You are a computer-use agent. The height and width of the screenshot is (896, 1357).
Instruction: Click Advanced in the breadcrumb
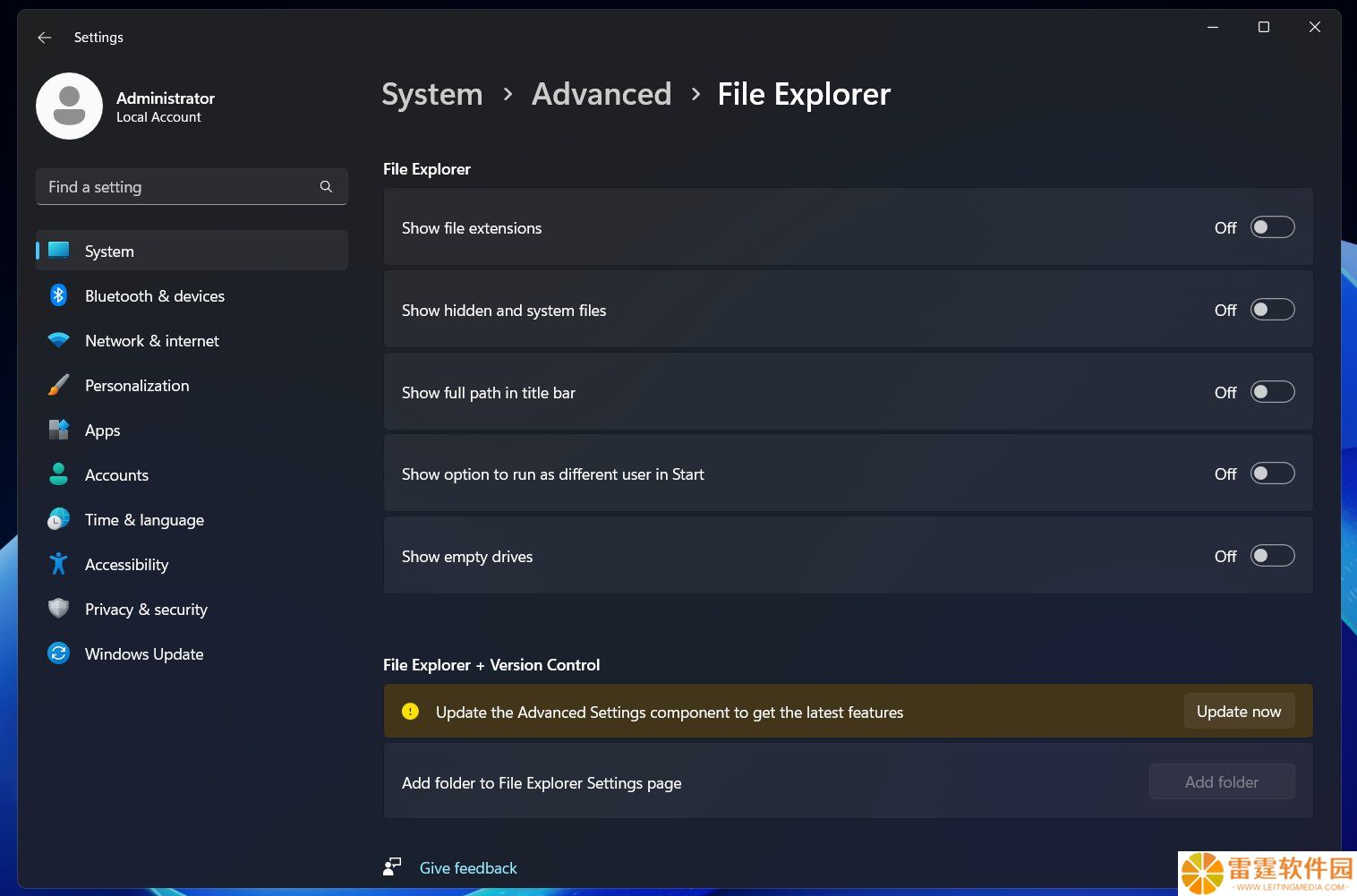point(602,94)
